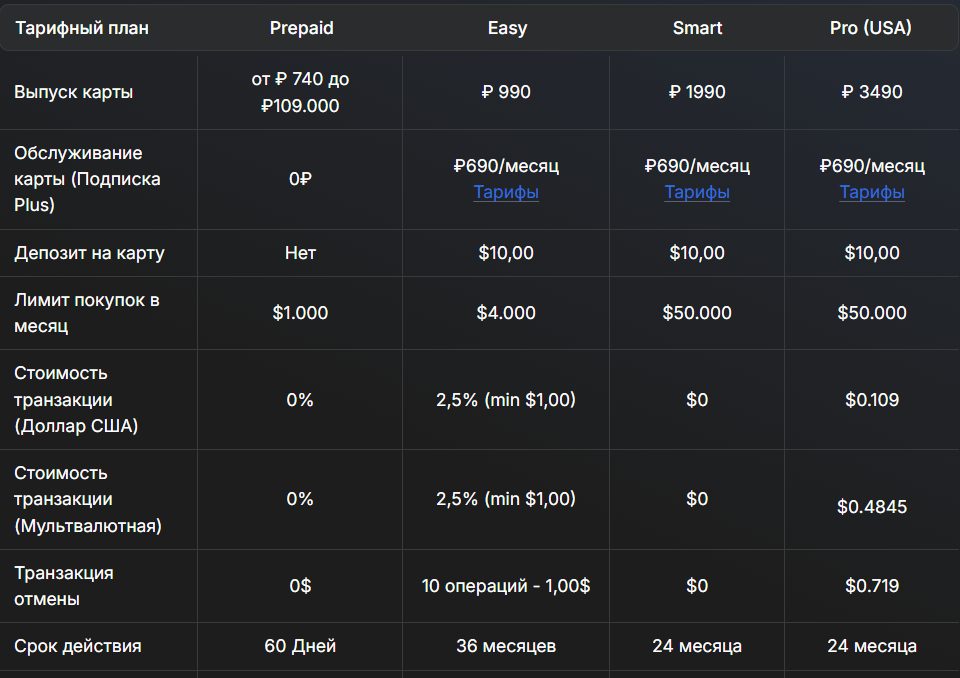The height and width of the screenshot is (678, 960).
Task: Click the Депозит на карту row label
Action: click(x=89, y=253)
